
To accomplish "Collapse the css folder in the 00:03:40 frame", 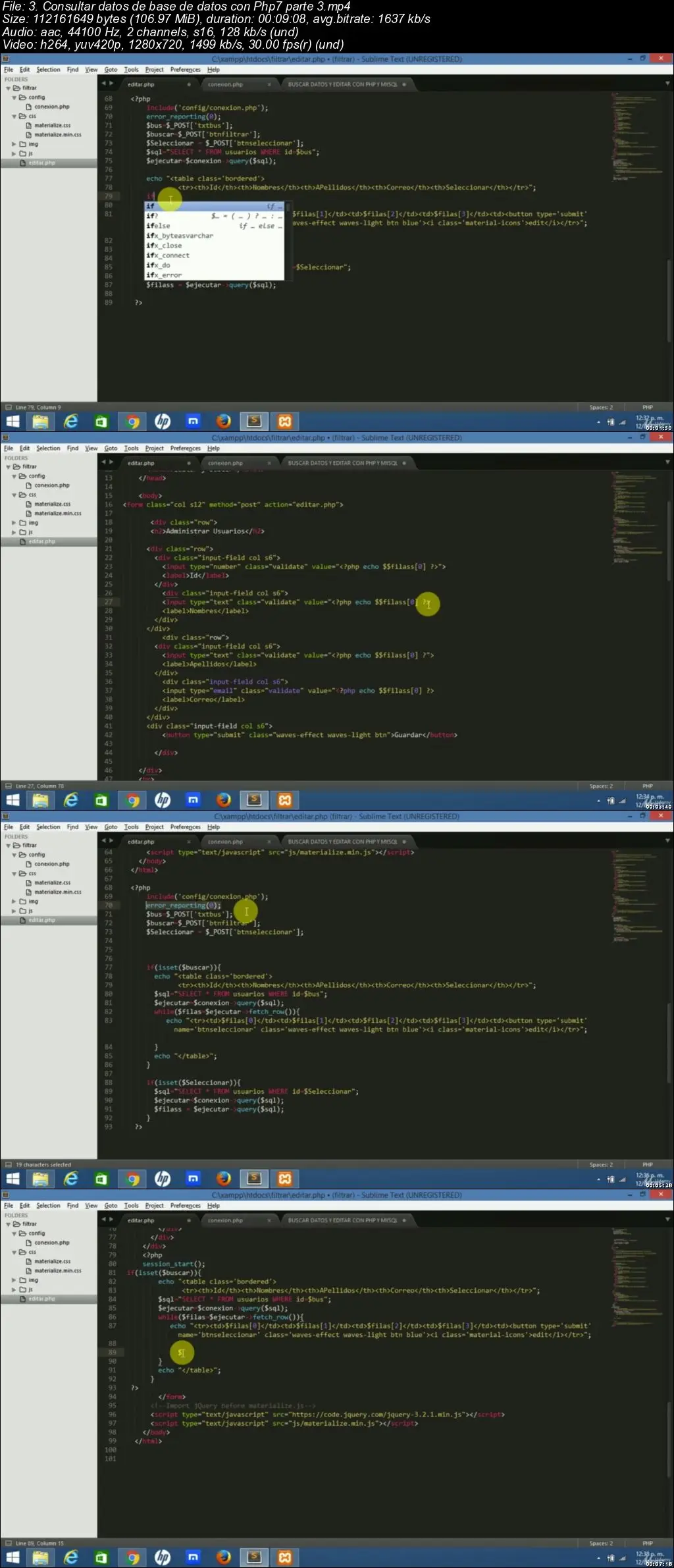I will click(14, 495).
